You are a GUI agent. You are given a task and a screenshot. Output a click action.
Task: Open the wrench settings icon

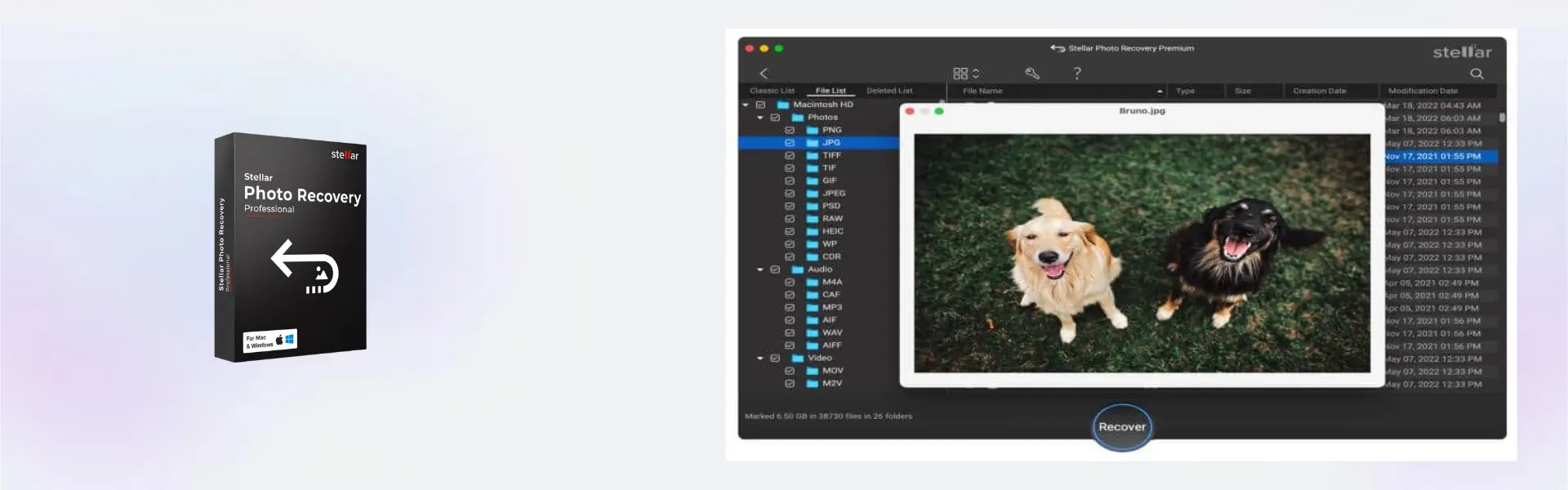1032,73
